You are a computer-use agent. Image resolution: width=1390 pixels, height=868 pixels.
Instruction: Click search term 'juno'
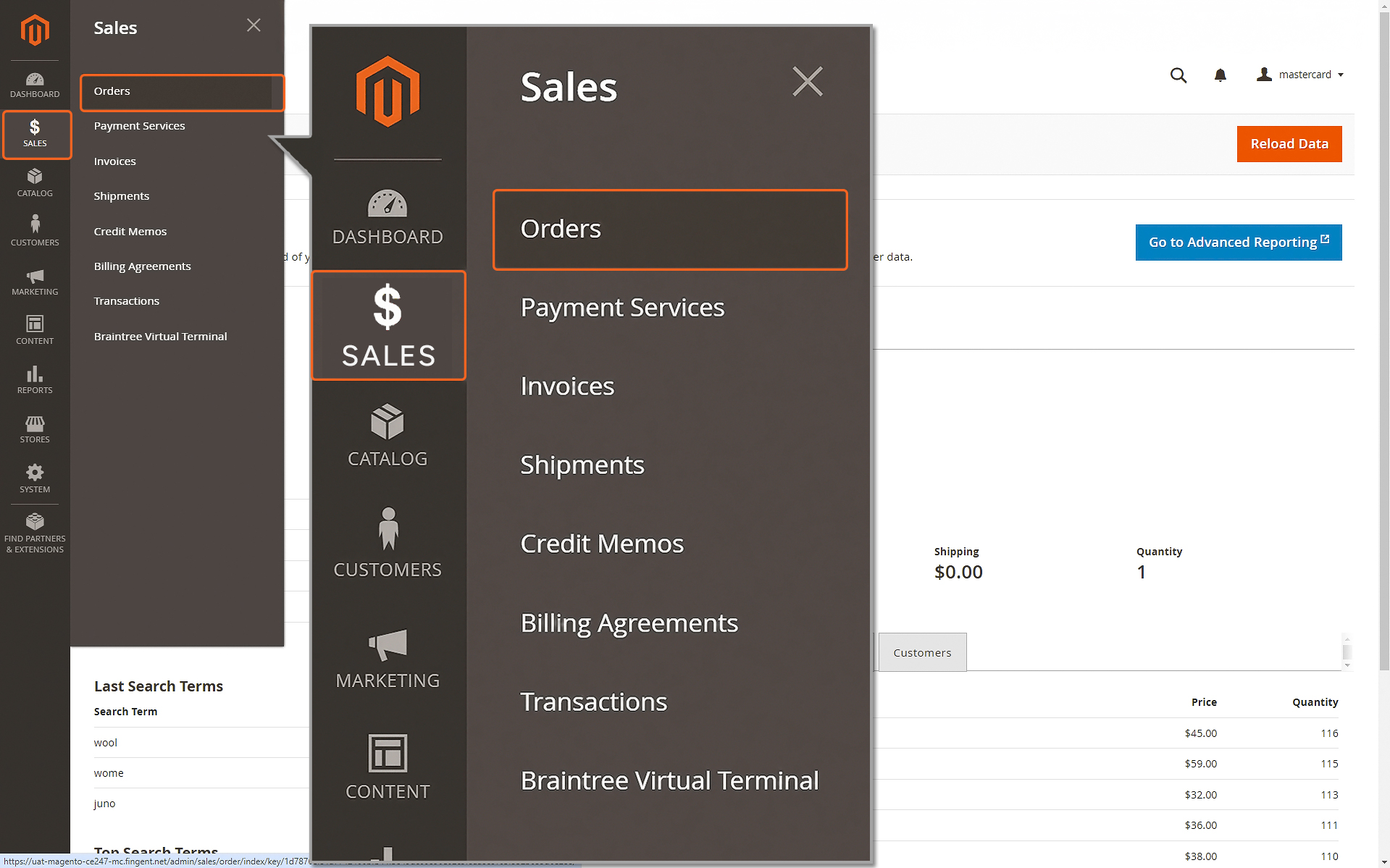click(x=104, y=804)
